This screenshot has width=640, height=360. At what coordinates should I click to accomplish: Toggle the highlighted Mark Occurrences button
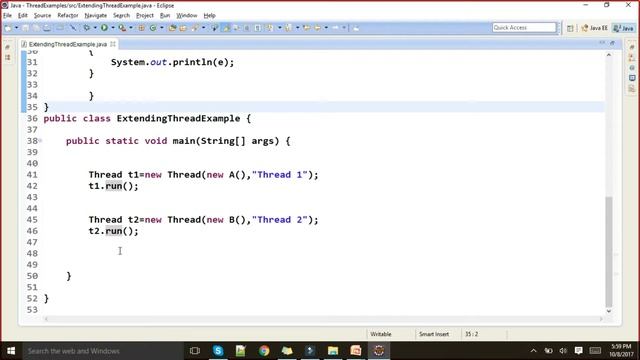pyautogui.click(x=226, y=28)
